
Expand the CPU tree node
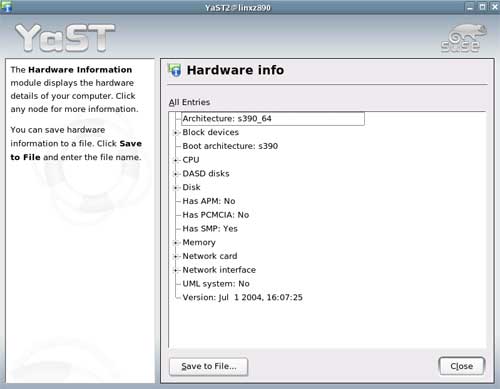176,160
